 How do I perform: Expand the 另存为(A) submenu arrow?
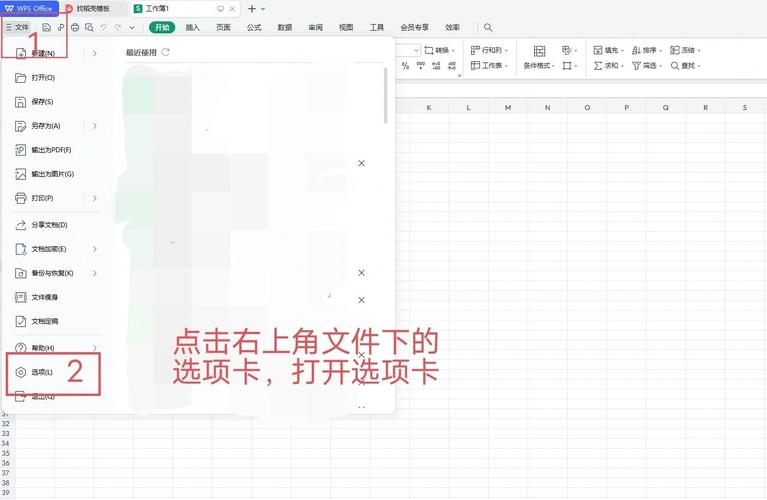click(x=95, y=126)
